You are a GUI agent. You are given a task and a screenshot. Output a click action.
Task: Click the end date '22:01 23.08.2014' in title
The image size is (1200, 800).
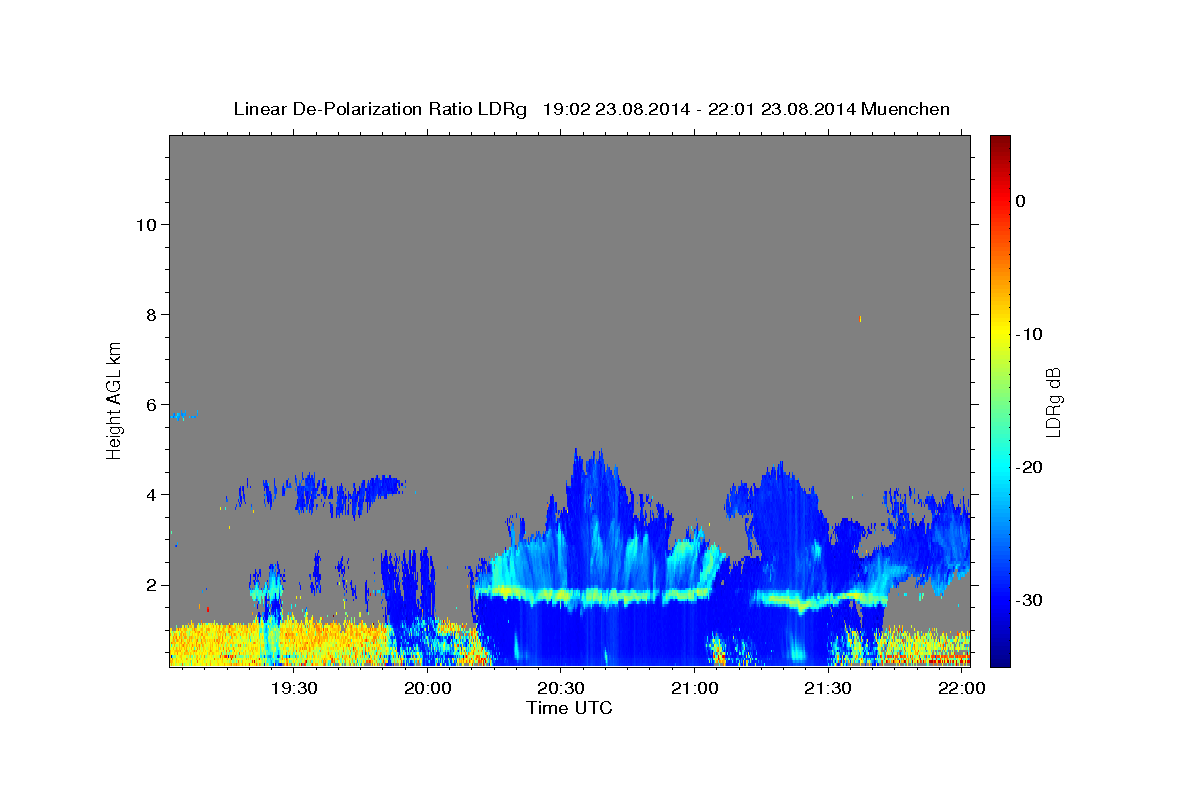781,109
